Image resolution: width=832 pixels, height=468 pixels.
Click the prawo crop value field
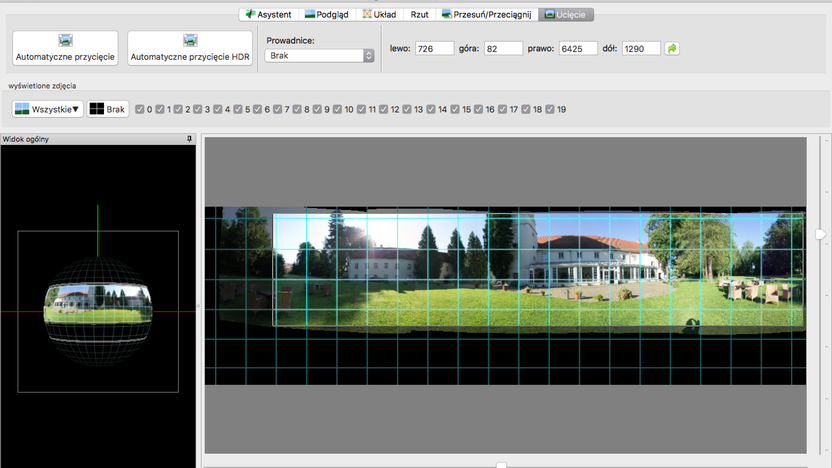(x=578, y=48)
